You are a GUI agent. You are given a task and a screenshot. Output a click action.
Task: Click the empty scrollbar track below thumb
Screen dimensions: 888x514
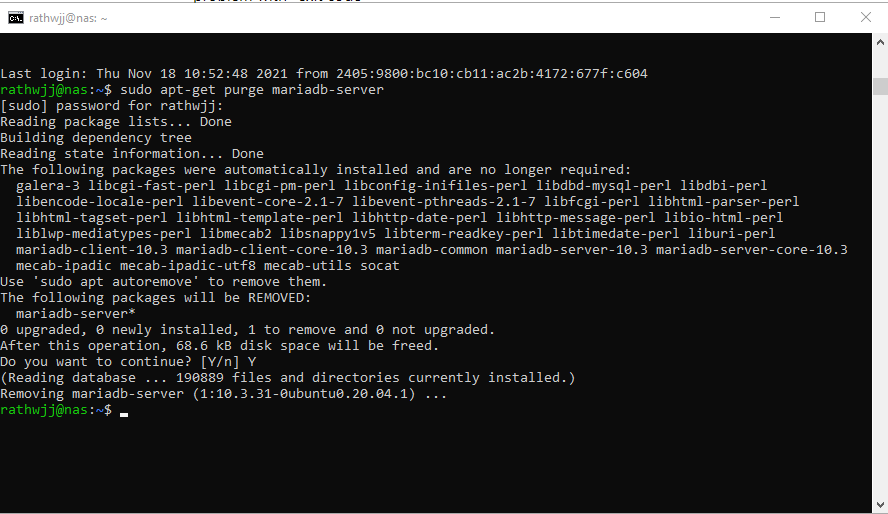(879, 300)
